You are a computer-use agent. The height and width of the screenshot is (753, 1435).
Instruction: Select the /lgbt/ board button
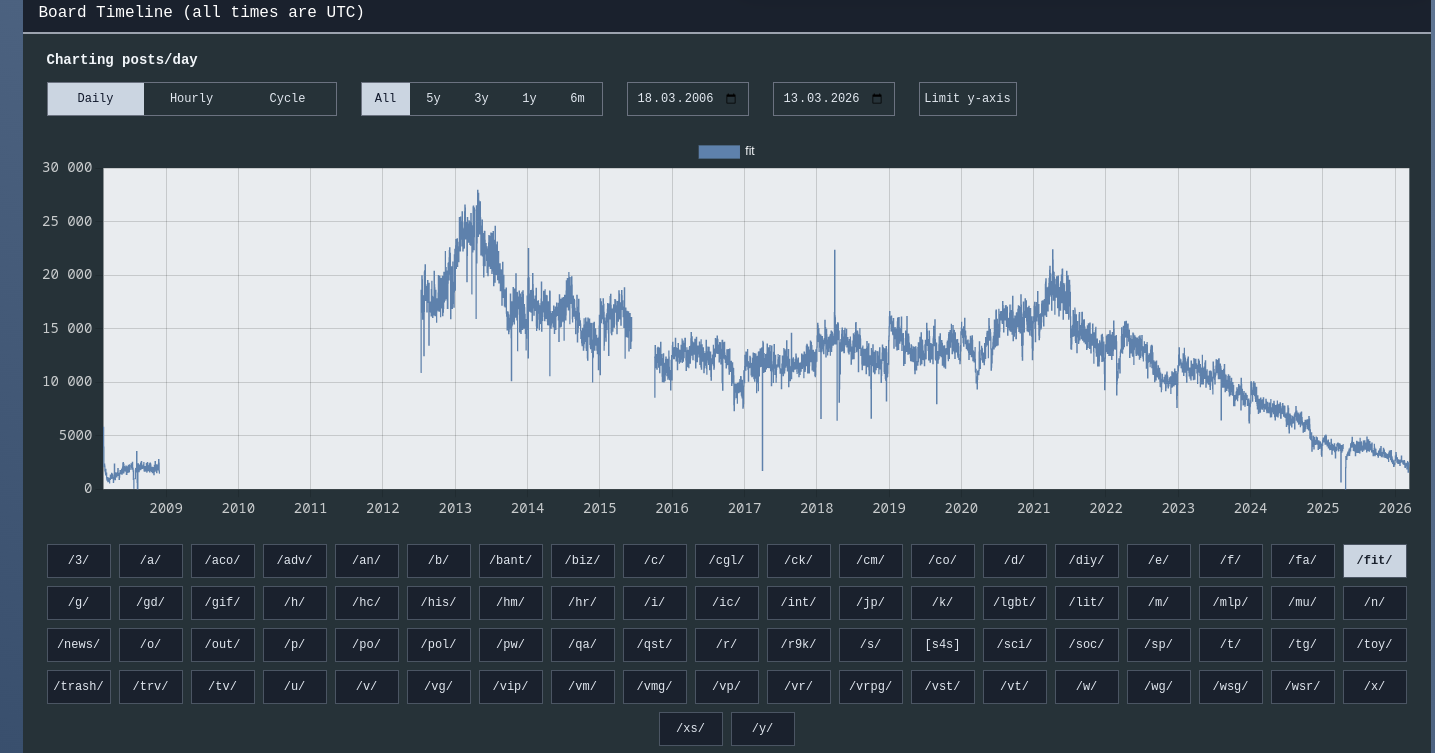coord(1015,603)
